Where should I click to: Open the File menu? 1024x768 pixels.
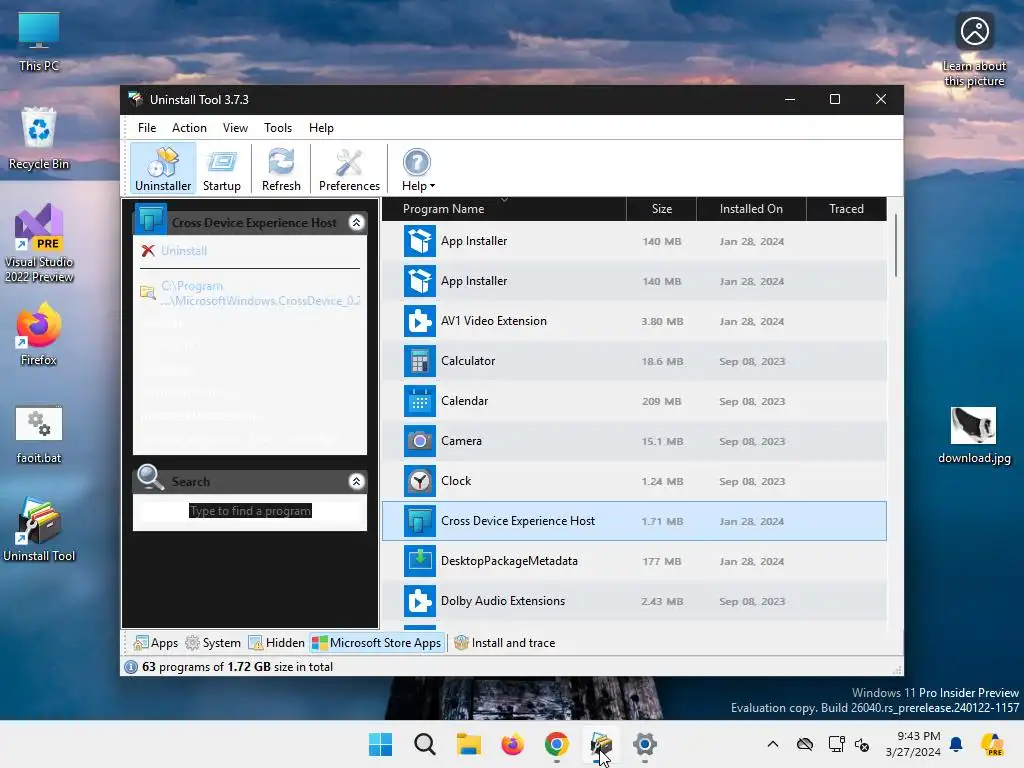click(x=147, y=128)
